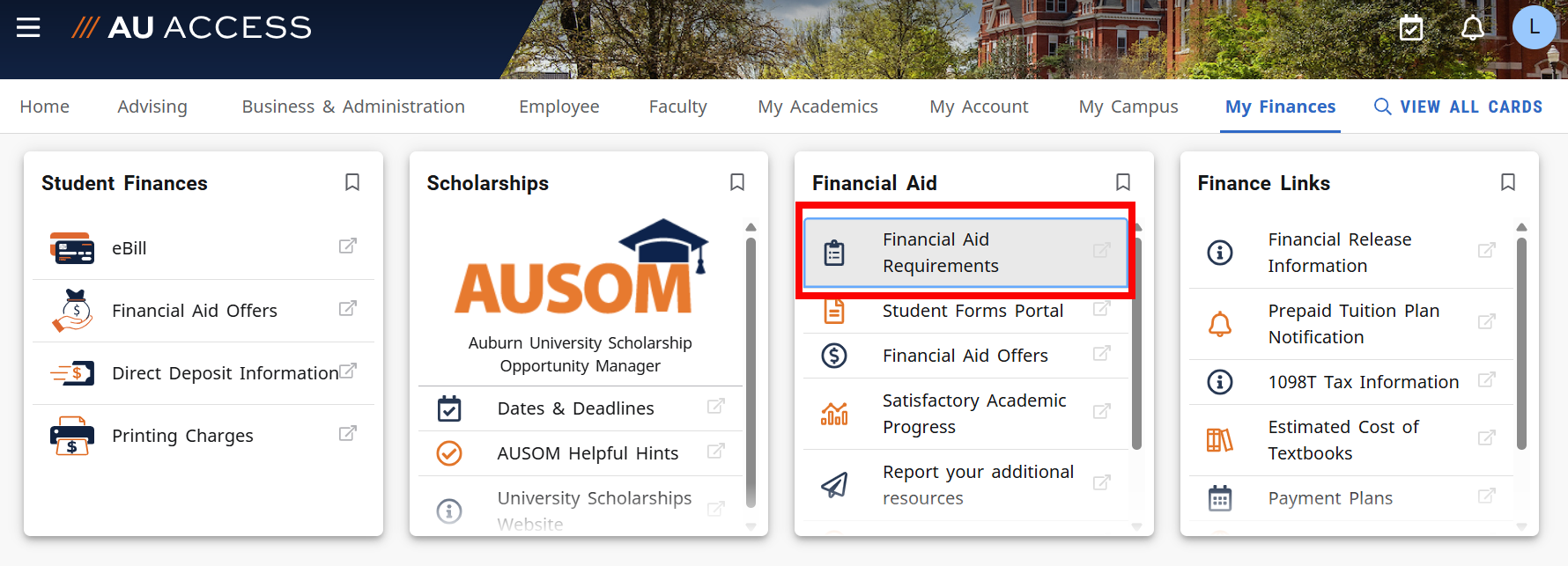Toggle the bookmark on Student Finances card
Image resolution: width=1568 pixels, height=566 pixels.
pyautogui.click(x=351, y=182)
